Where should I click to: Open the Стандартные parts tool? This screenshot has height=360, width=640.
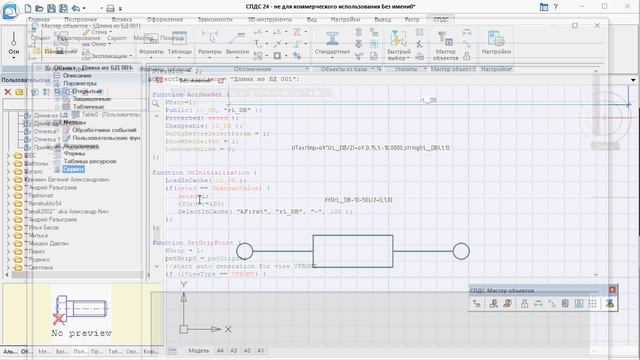[x=332, y=44]
